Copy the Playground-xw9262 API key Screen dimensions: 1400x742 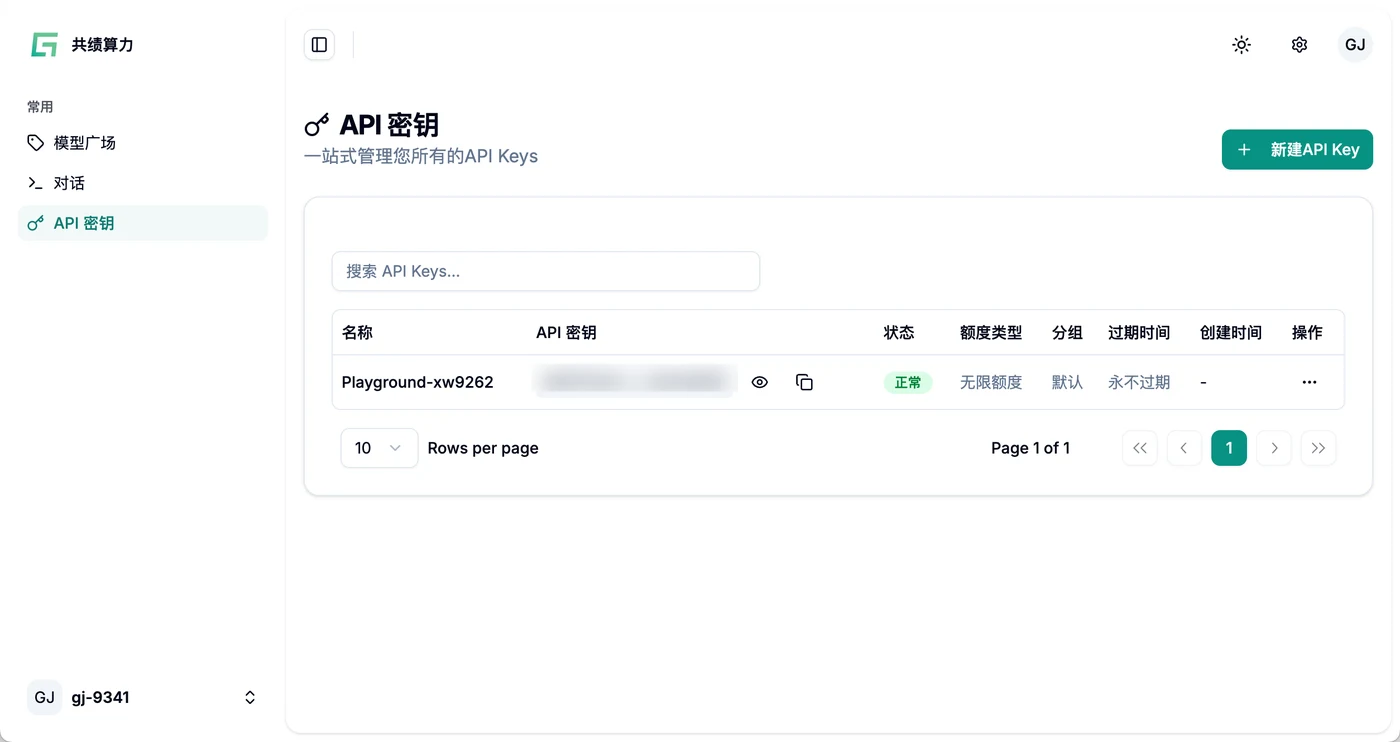click(804, 382)
